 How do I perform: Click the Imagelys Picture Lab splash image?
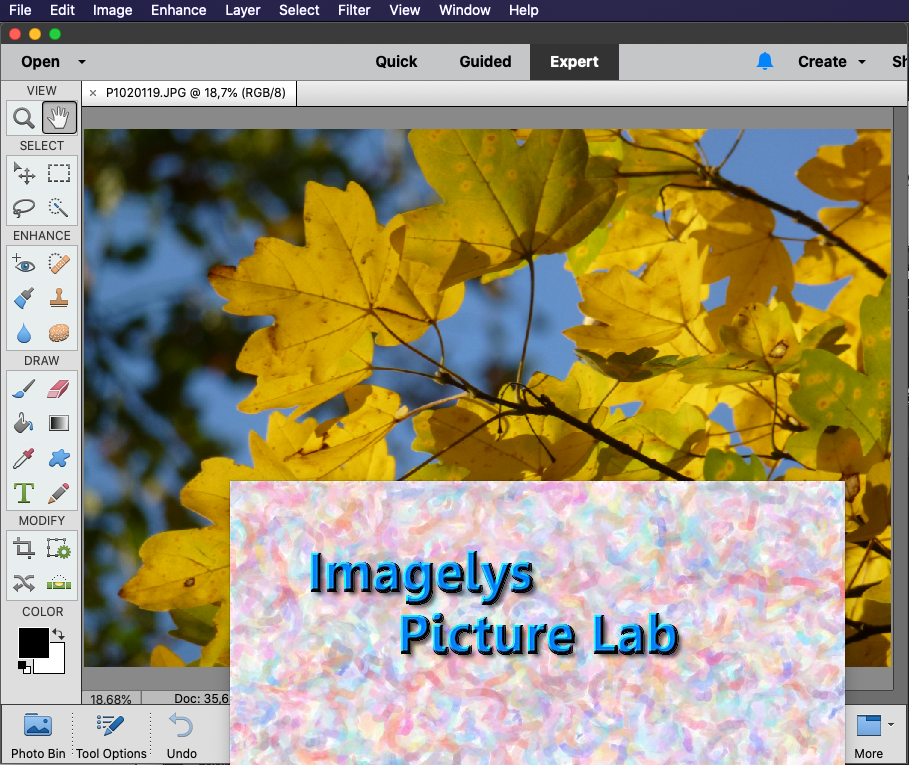click(537, 622)
